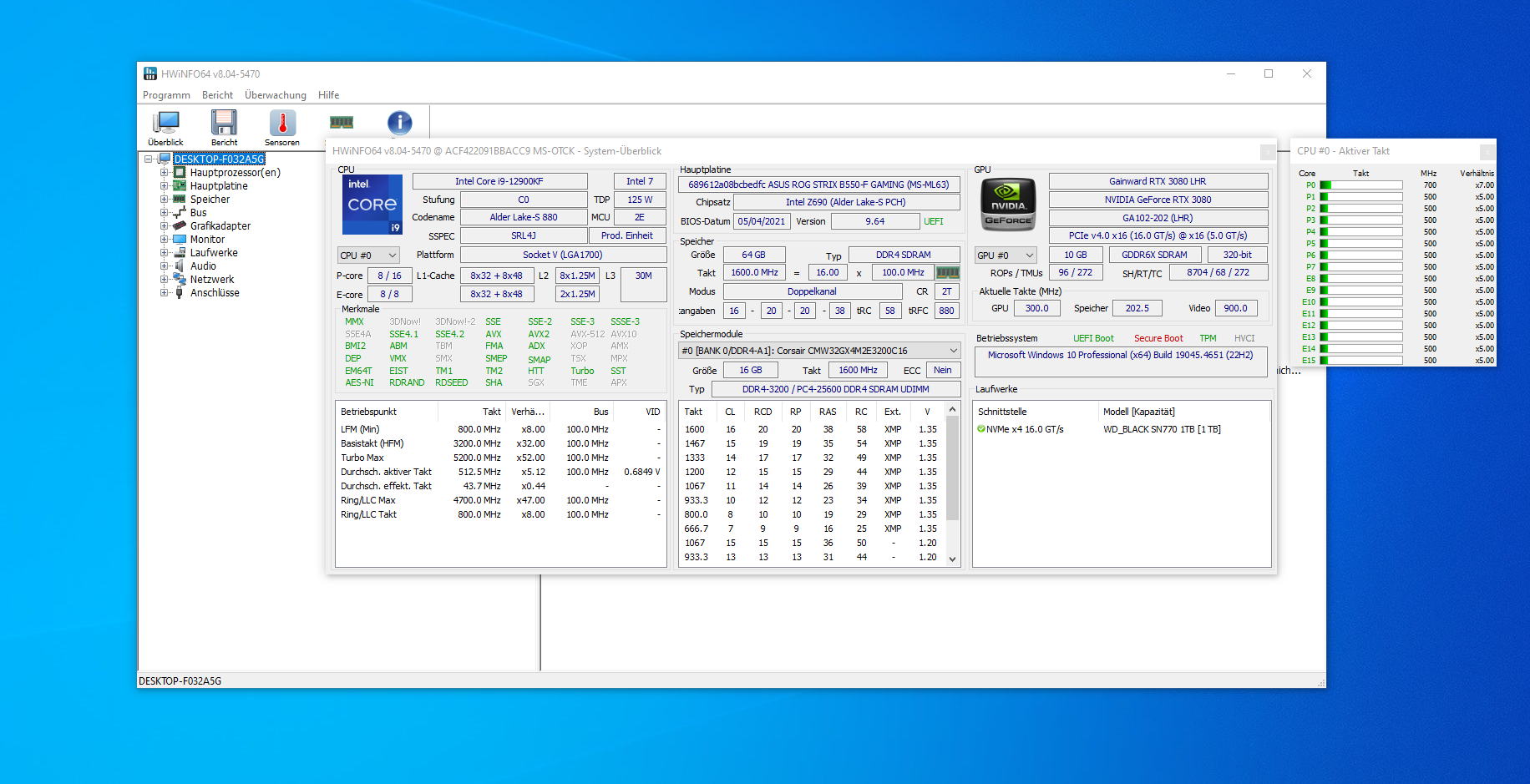Viewport: 1530px width, 784px height.
Task: Click the Secure Boot label
Action: pos(1158,338)
